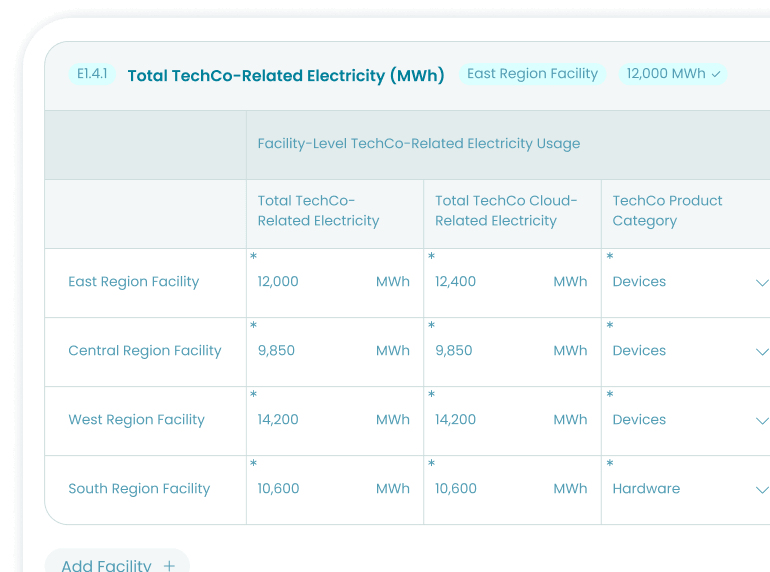Select the South Region Facility row label
Viewport: 770px width, 572px height.
click(x=139, y=489)
